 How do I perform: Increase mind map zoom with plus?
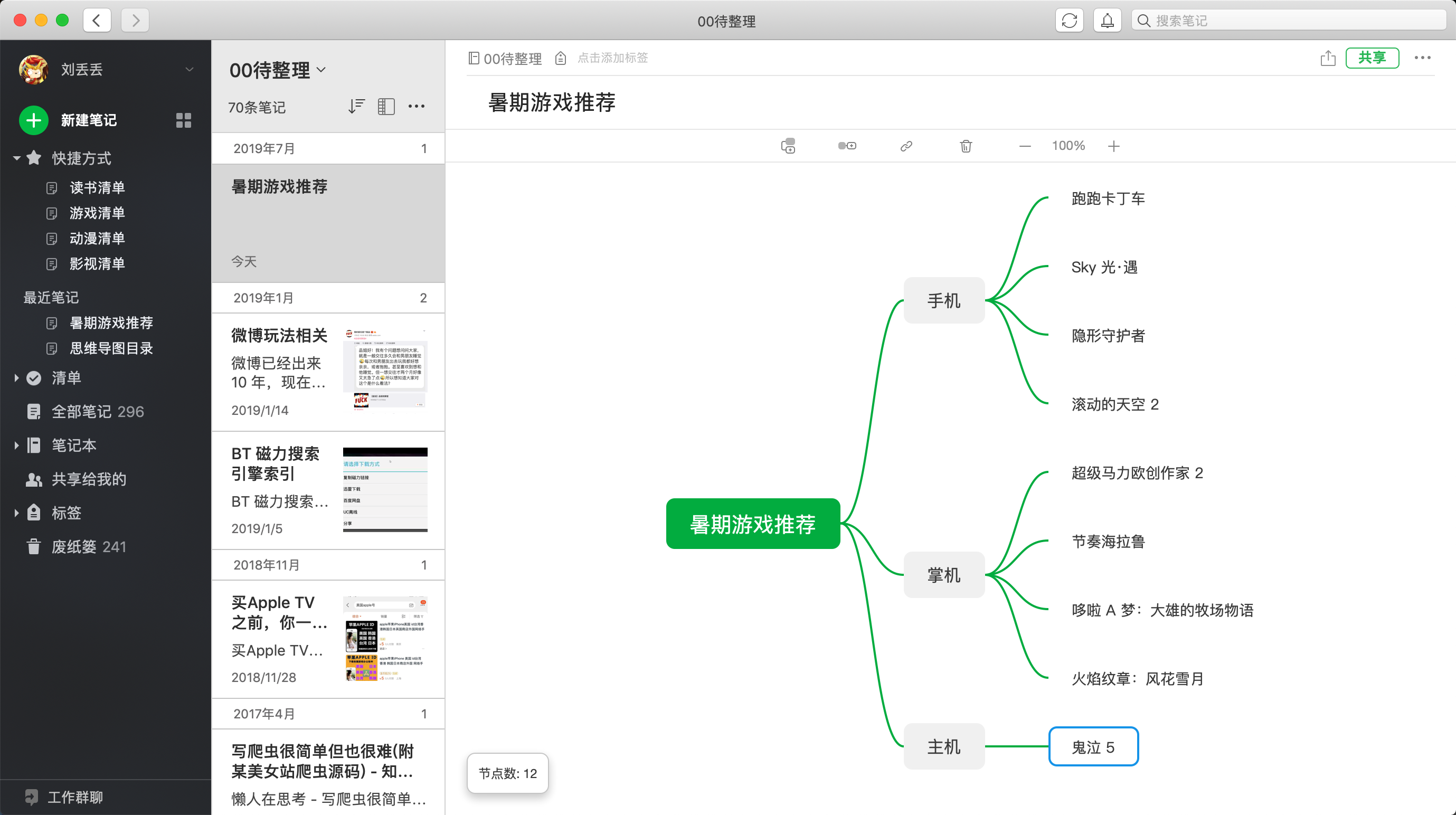coord(1113,146)
